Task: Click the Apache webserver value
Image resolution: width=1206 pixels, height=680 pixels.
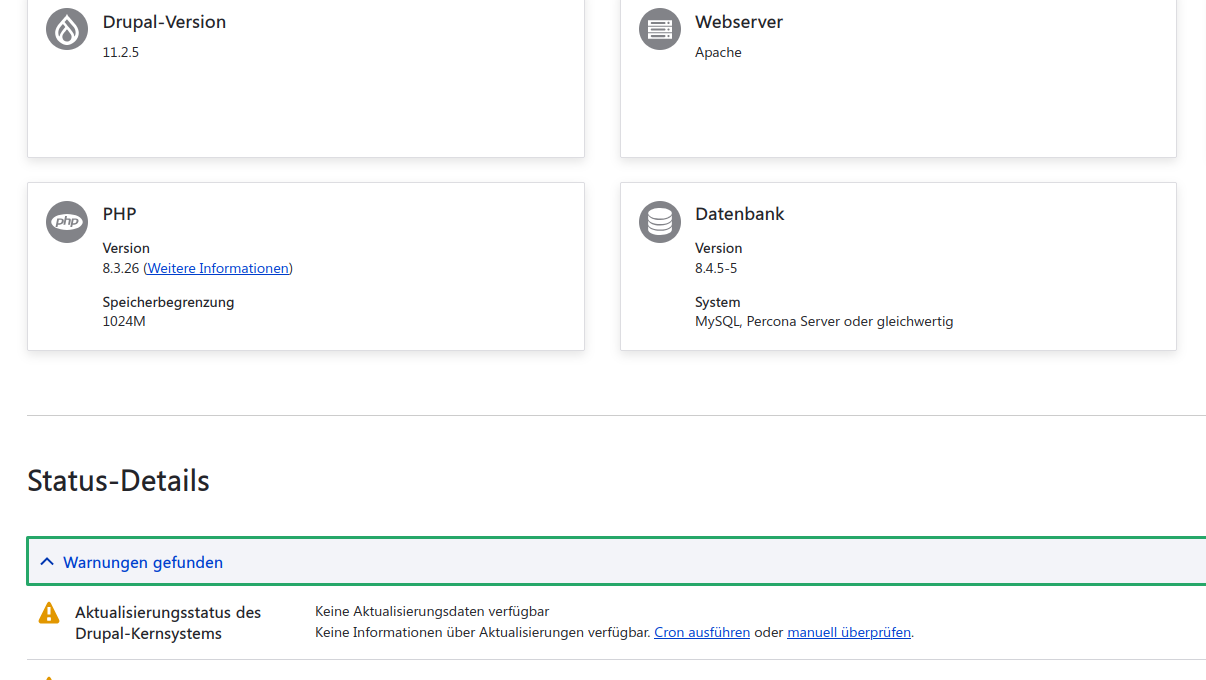Action: click(x=718, y=52)
